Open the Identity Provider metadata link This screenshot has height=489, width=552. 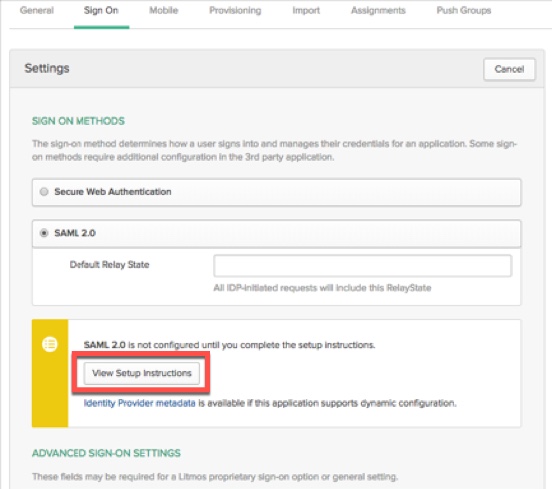tap(139, 403)
